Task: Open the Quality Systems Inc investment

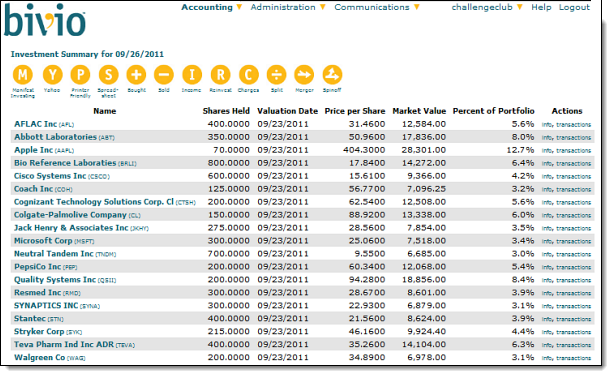Action: pyautogui.click(x=55, y=280)
